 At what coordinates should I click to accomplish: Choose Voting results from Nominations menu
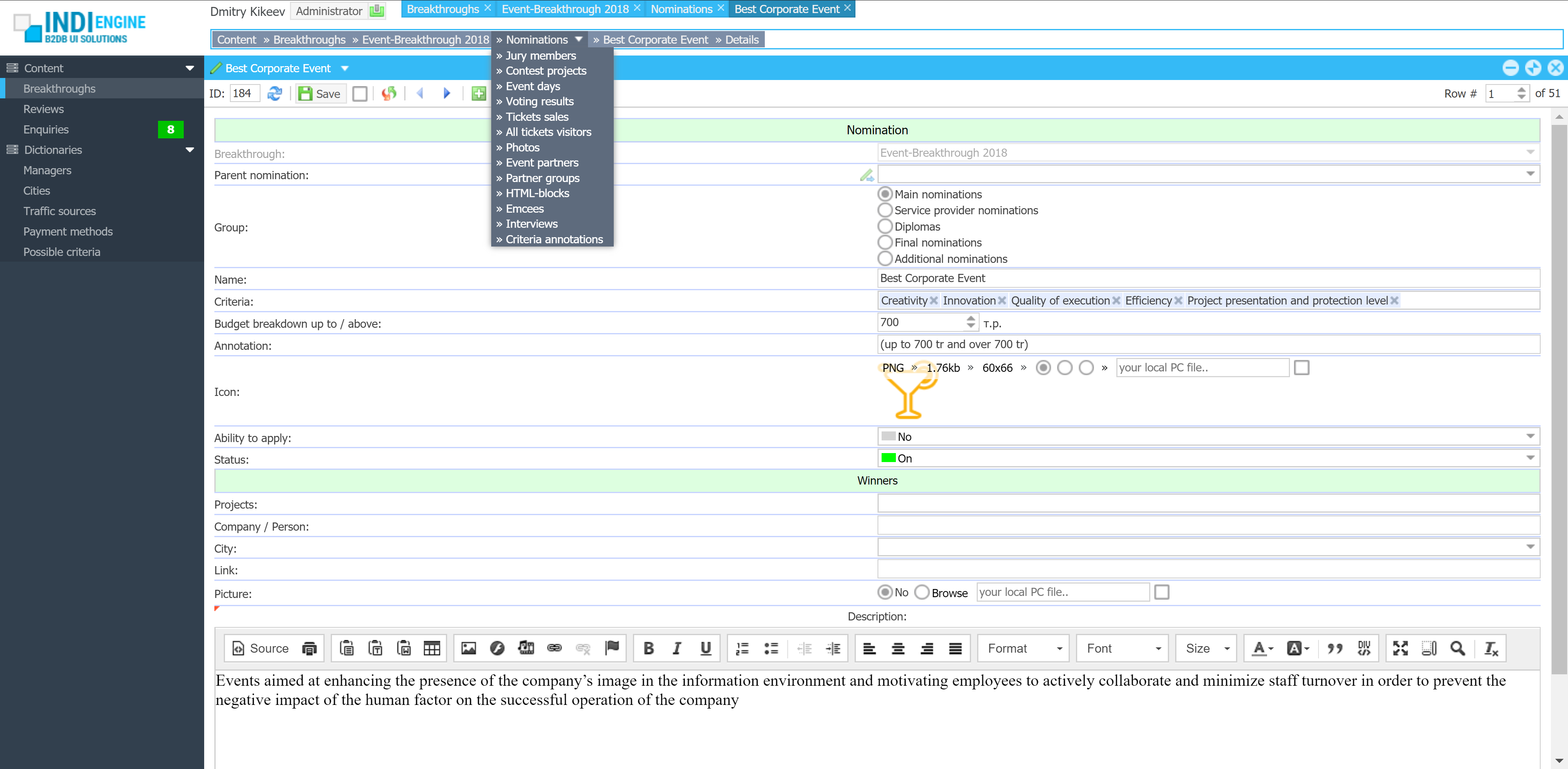(x=539, y=102)
